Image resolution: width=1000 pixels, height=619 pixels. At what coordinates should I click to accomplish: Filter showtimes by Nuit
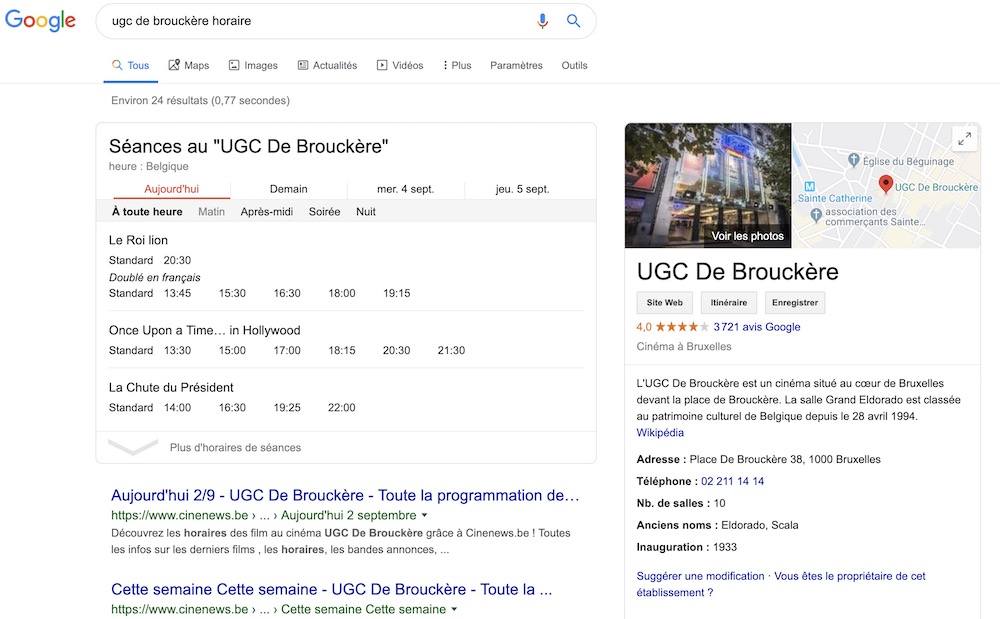pos(365,212)
